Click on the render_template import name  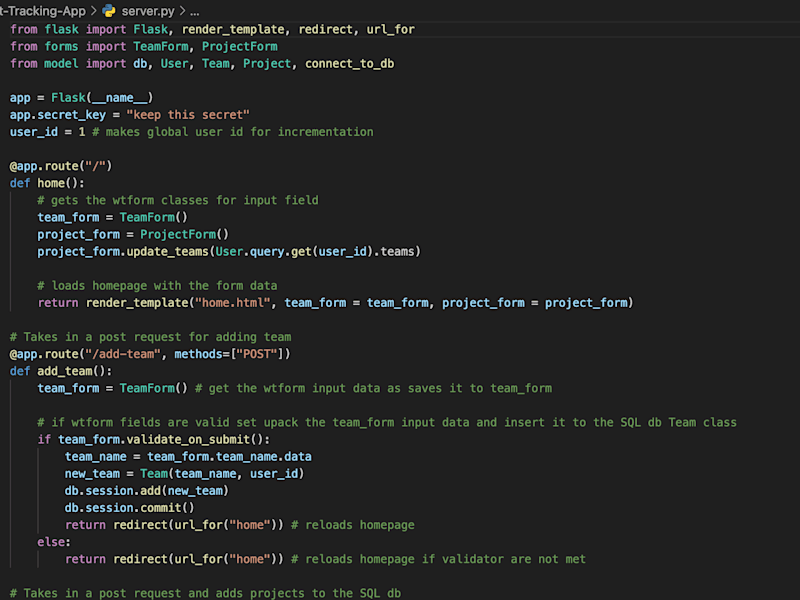(x=233, y=30)
